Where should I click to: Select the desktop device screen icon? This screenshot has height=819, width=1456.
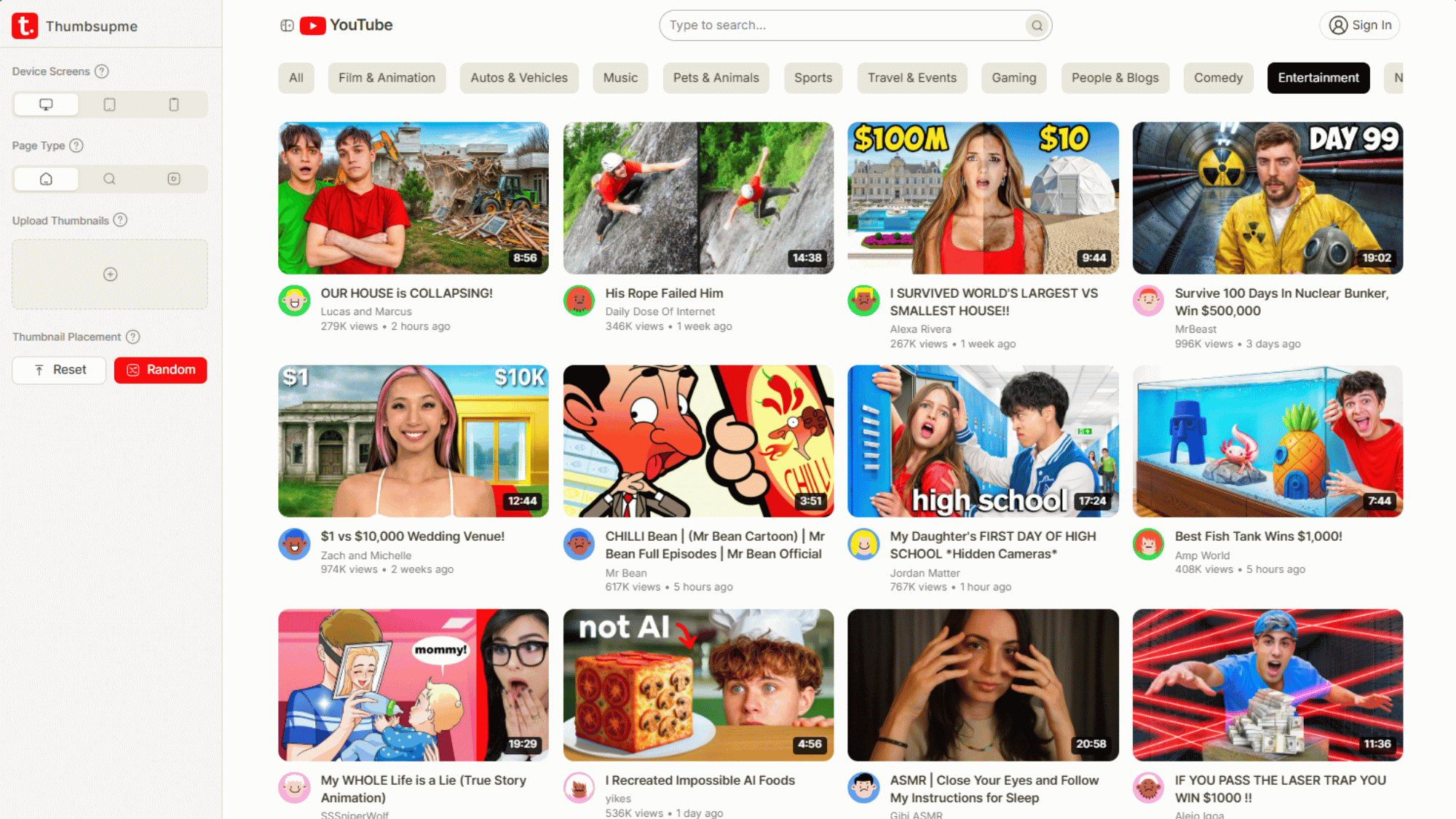[x=45, y=104]
